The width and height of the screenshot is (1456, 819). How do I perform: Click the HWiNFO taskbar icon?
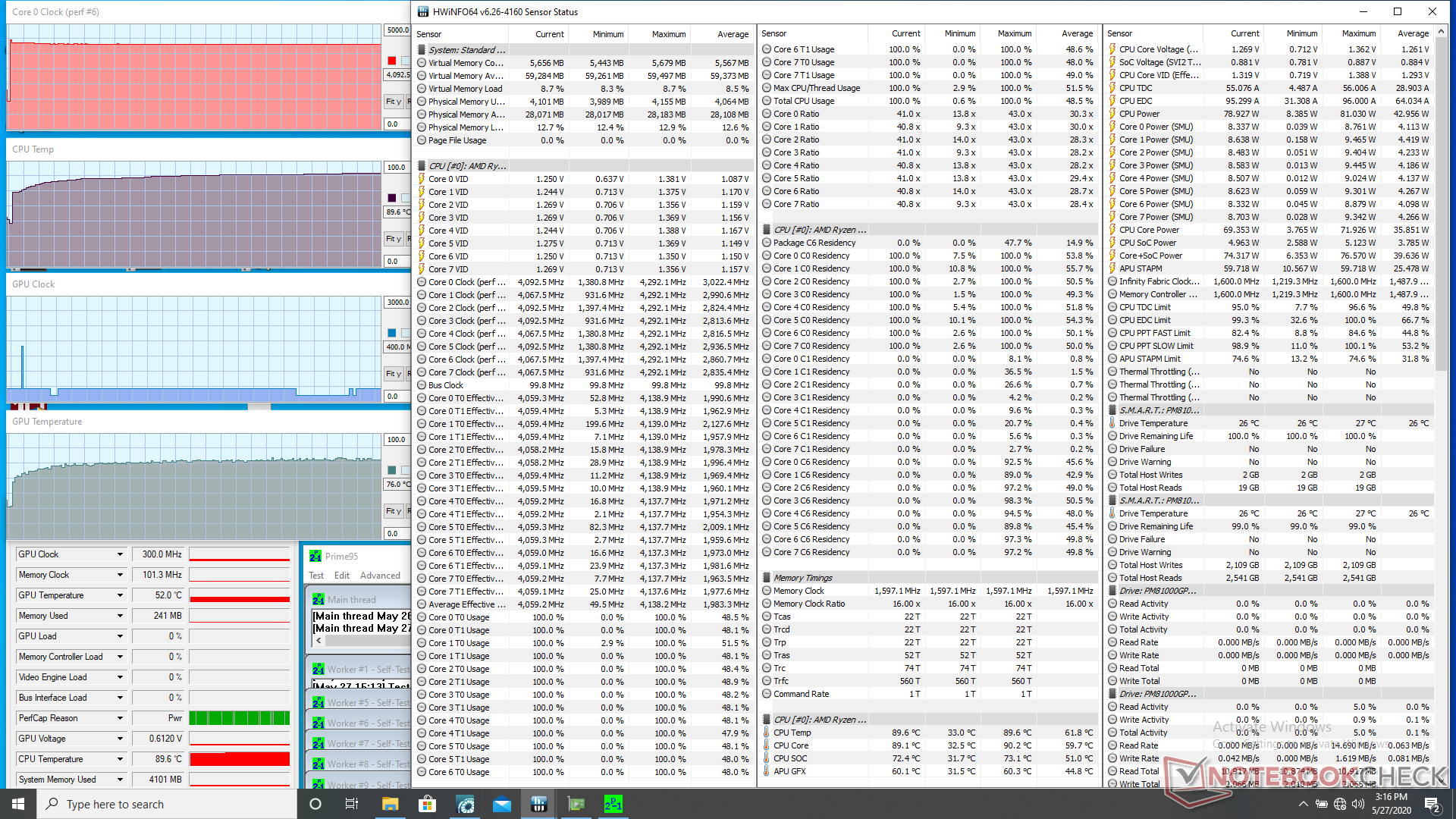point(539,804)
